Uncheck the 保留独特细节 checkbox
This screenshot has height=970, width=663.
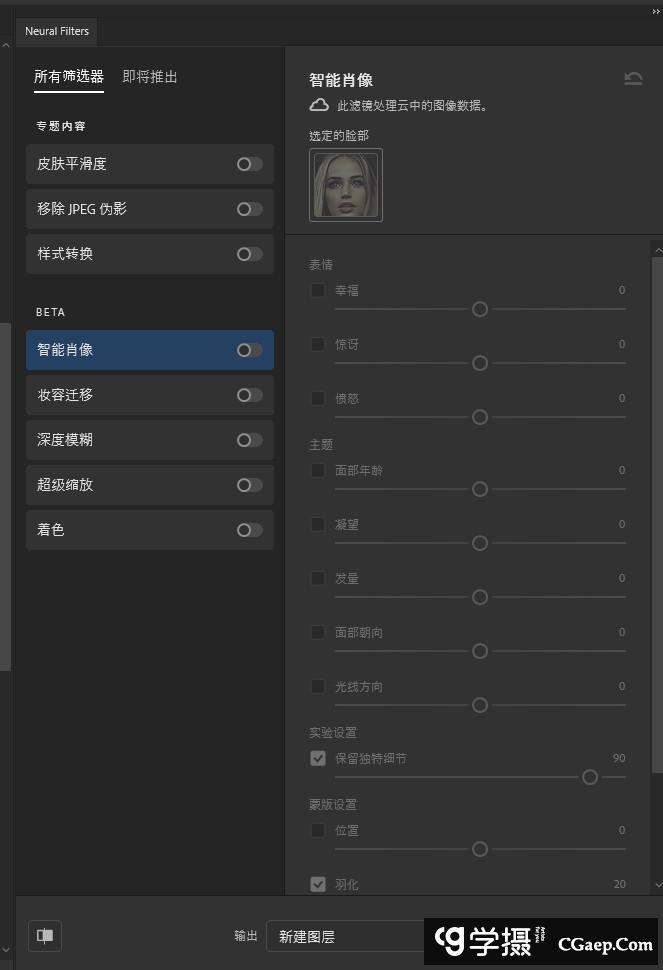point(318,758)
